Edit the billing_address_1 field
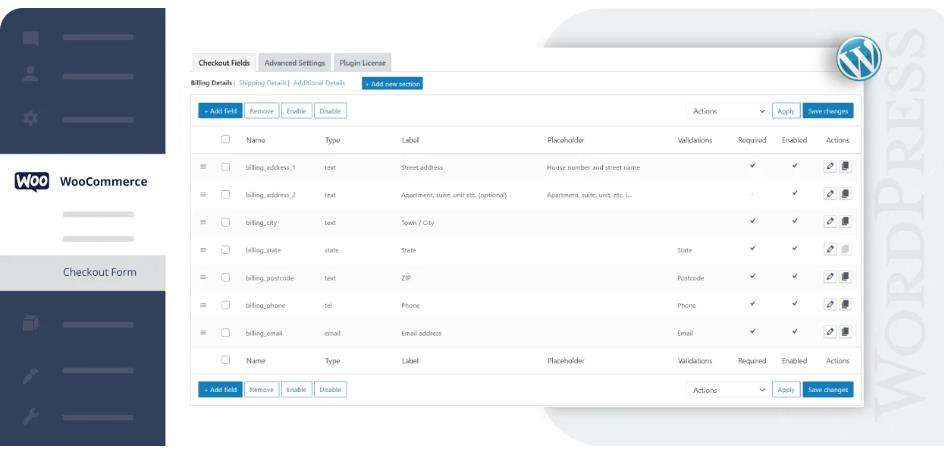 tap(830, 166)
